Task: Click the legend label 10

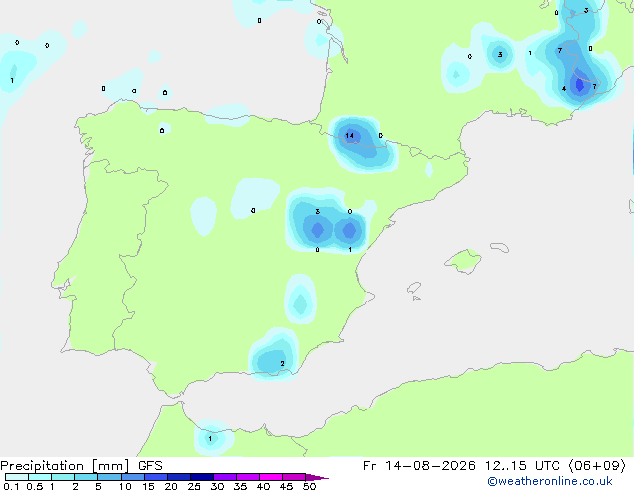Action: click(x=125, y=486)
